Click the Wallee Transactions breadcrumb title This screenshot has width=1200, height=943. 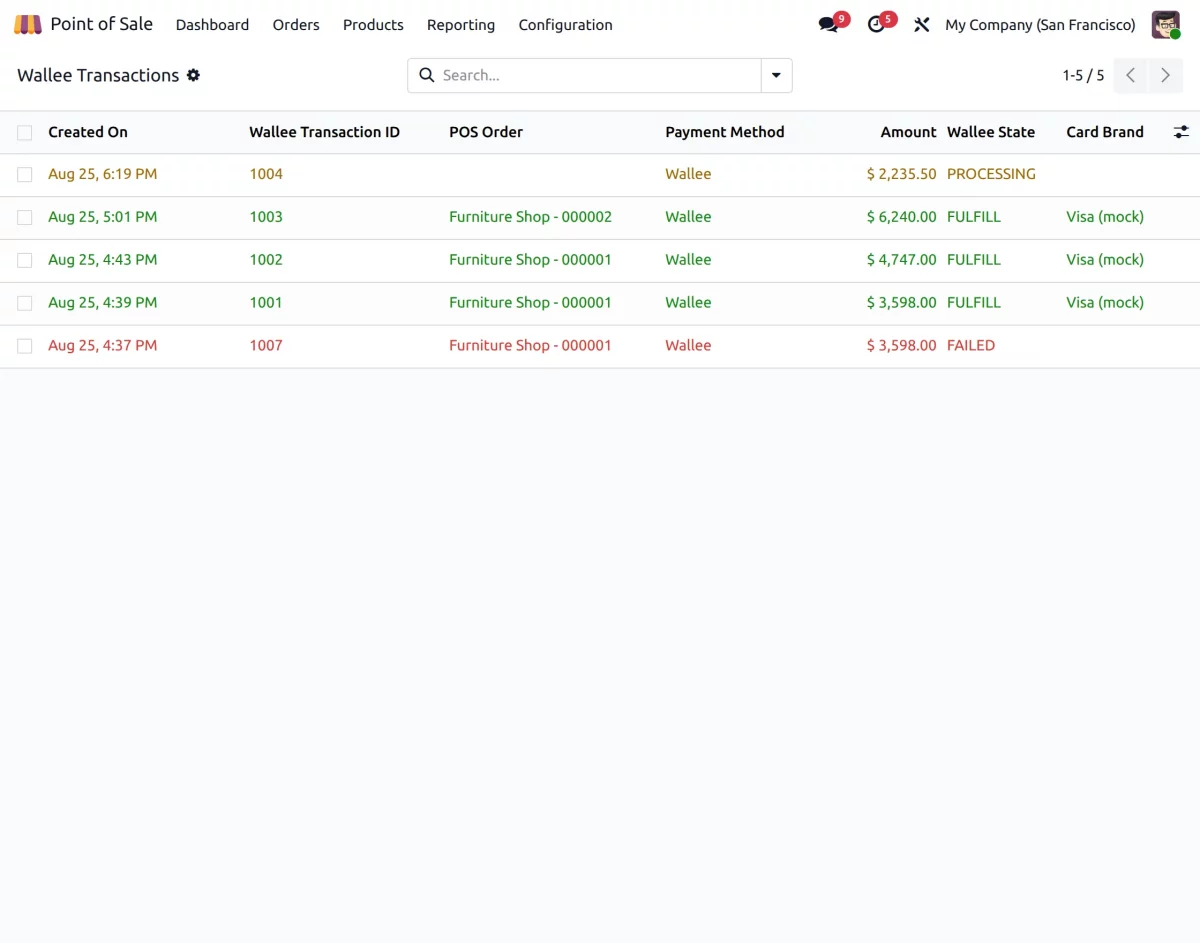tap(98, 75)
